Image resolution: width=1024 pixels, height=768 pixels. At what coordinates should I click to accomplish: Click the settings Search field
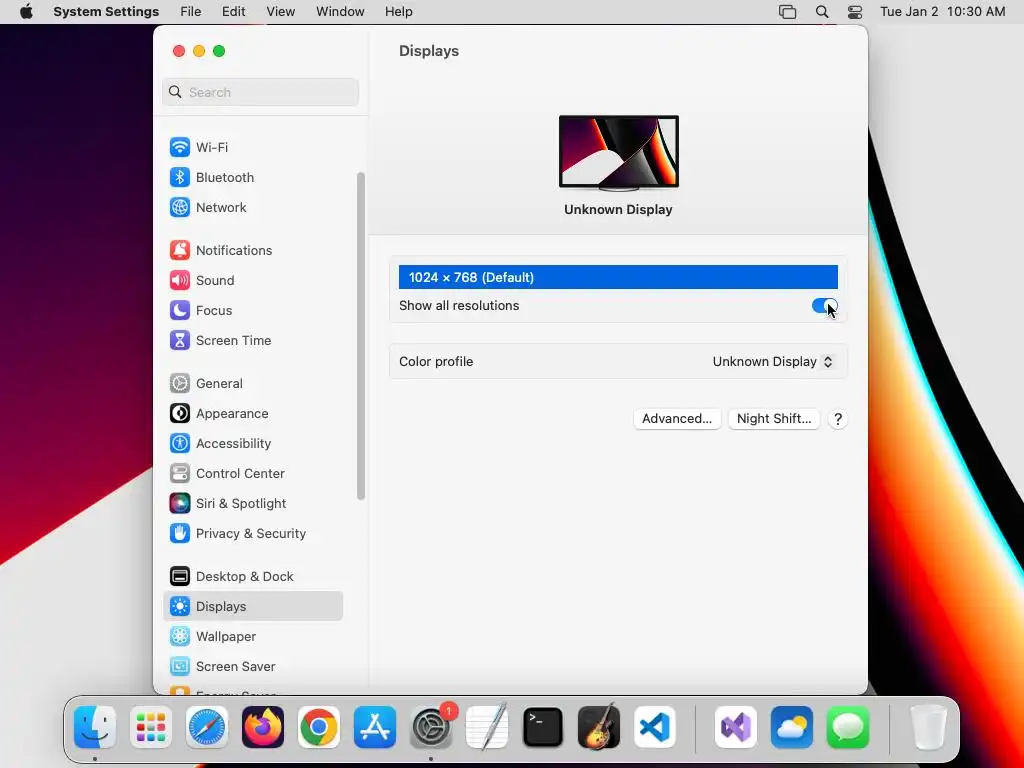[x=261, y=92]
